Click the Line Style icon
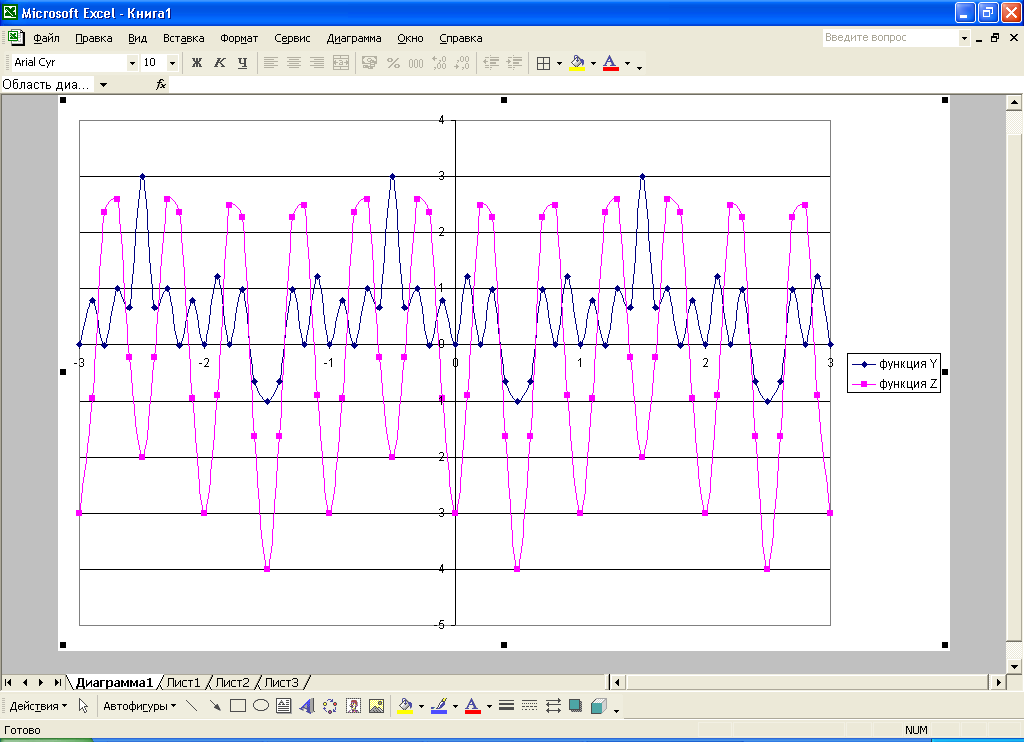1024x742 pixels. coord(506,706)
